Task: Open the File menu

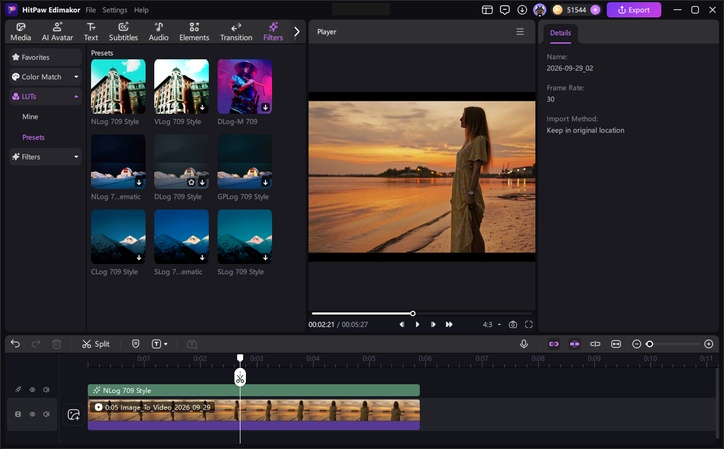Action: pos(90,10)
